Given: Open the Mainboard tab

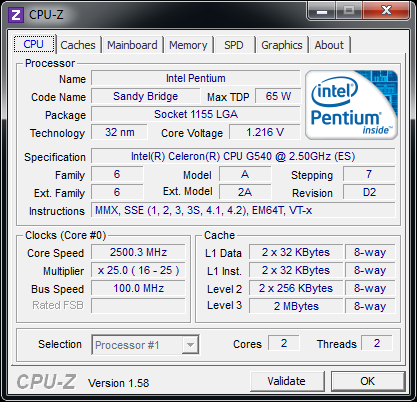Looking at the screenshot, I should click(132, 45).
